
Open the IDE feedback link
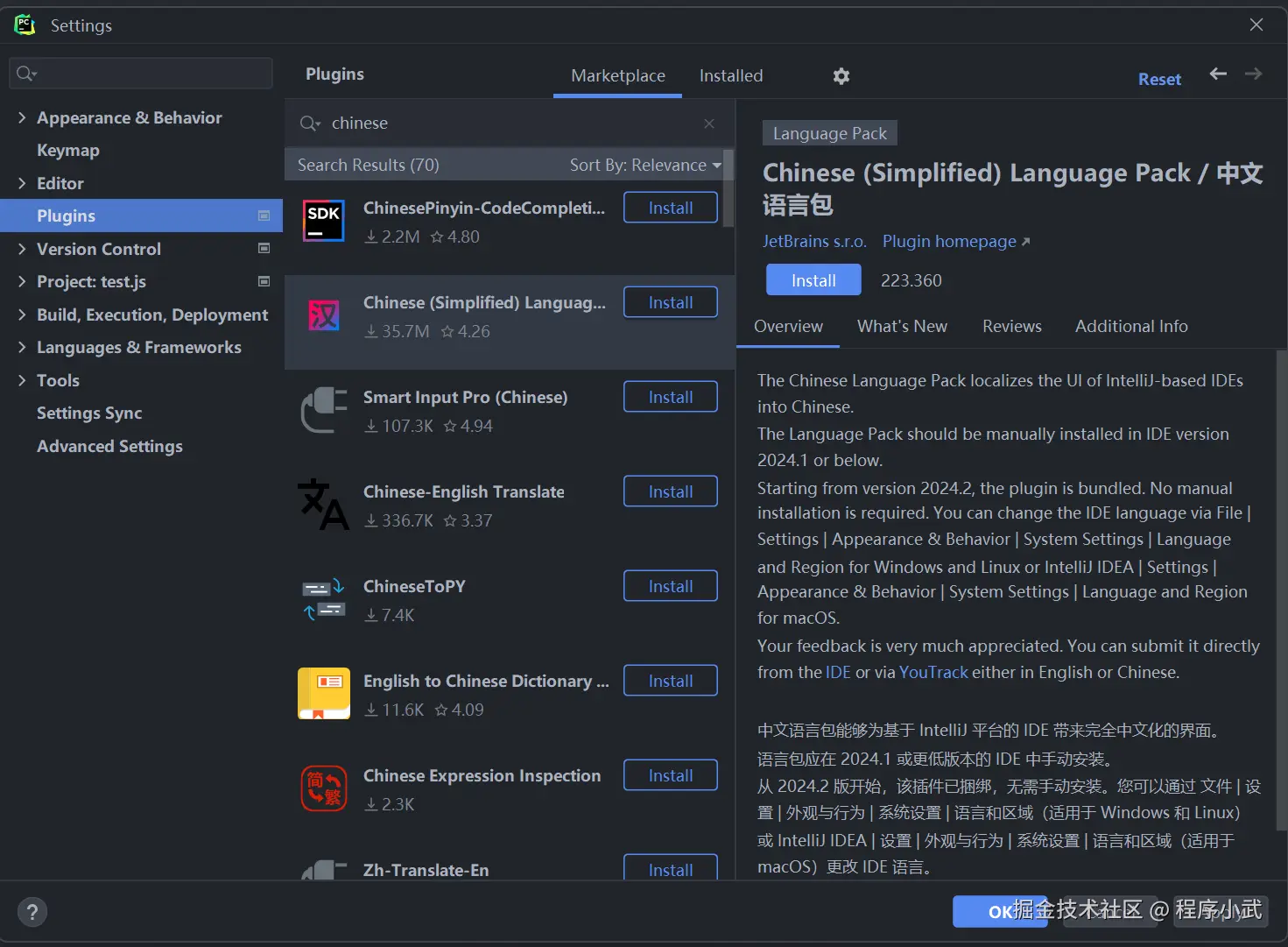coord(838,673)
